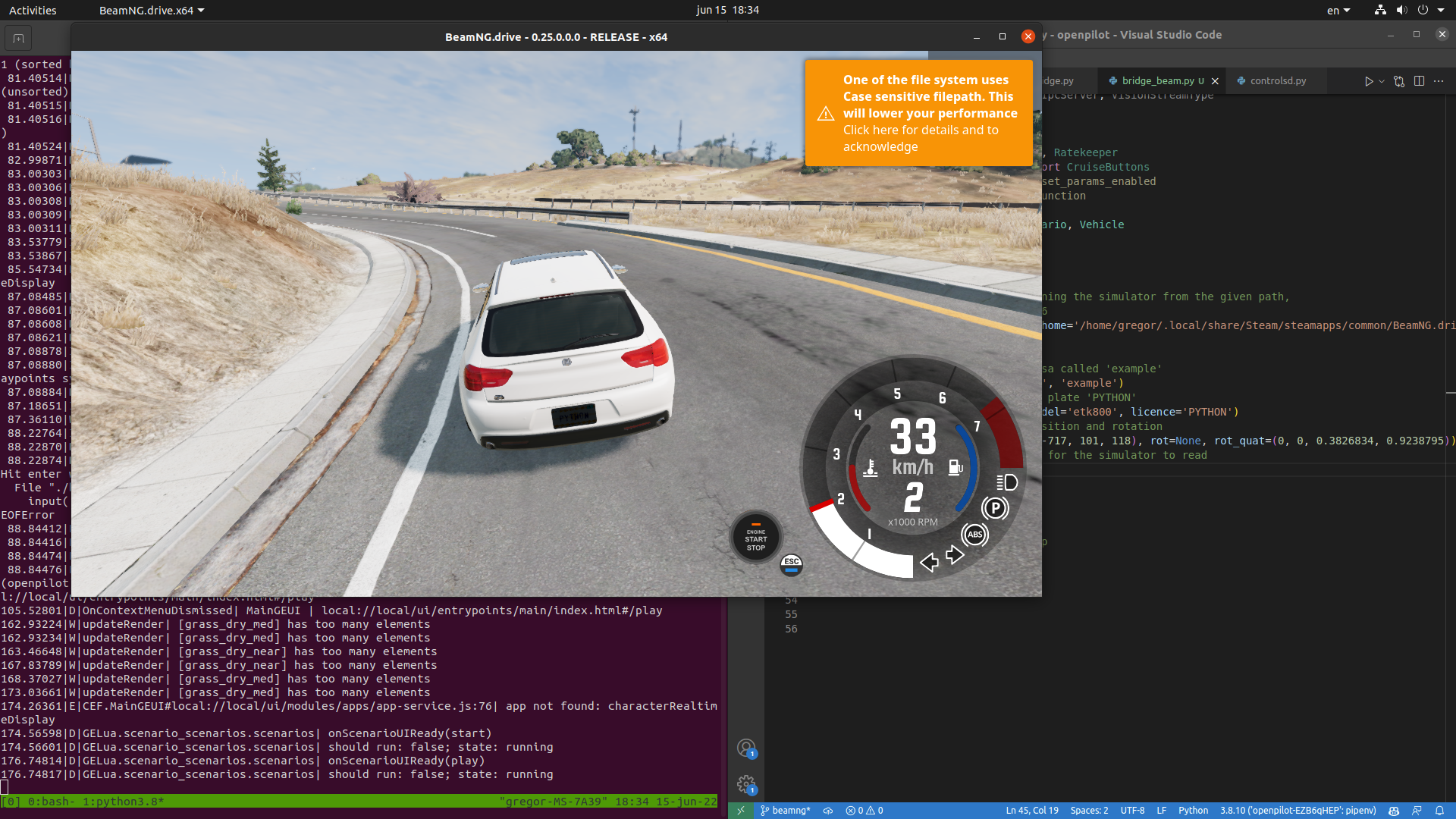Image resolution: width=1456 pixels, height=819 pixels.
Task: Click the terminal new-tab icon top left
Action: tap(18, 38)
